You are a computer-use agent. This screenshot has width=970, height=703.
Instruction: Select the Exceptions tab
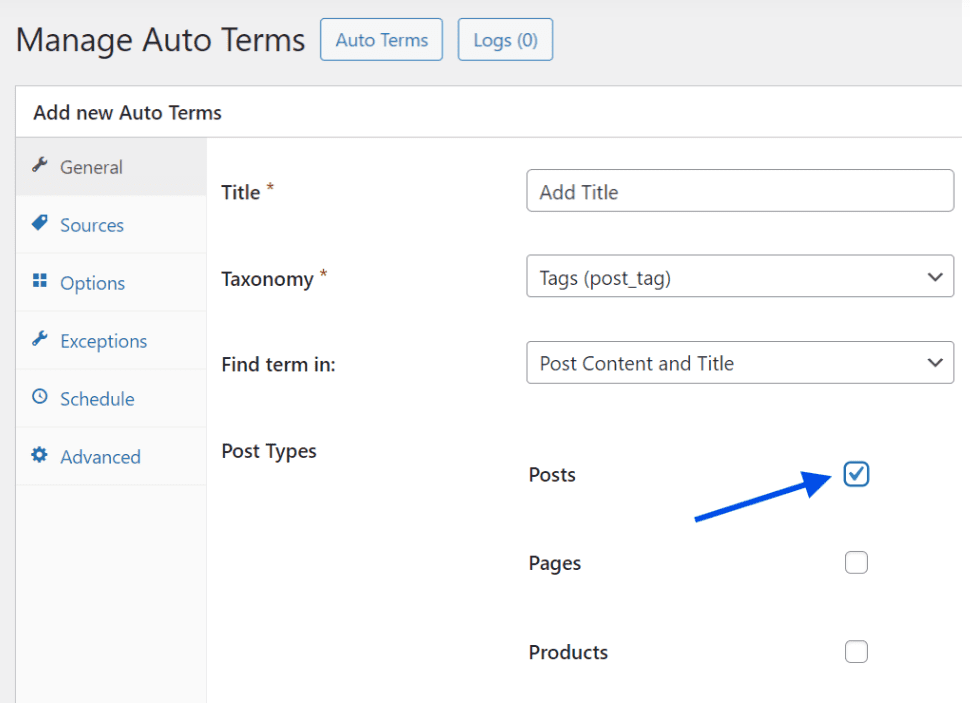pos(111,341)
